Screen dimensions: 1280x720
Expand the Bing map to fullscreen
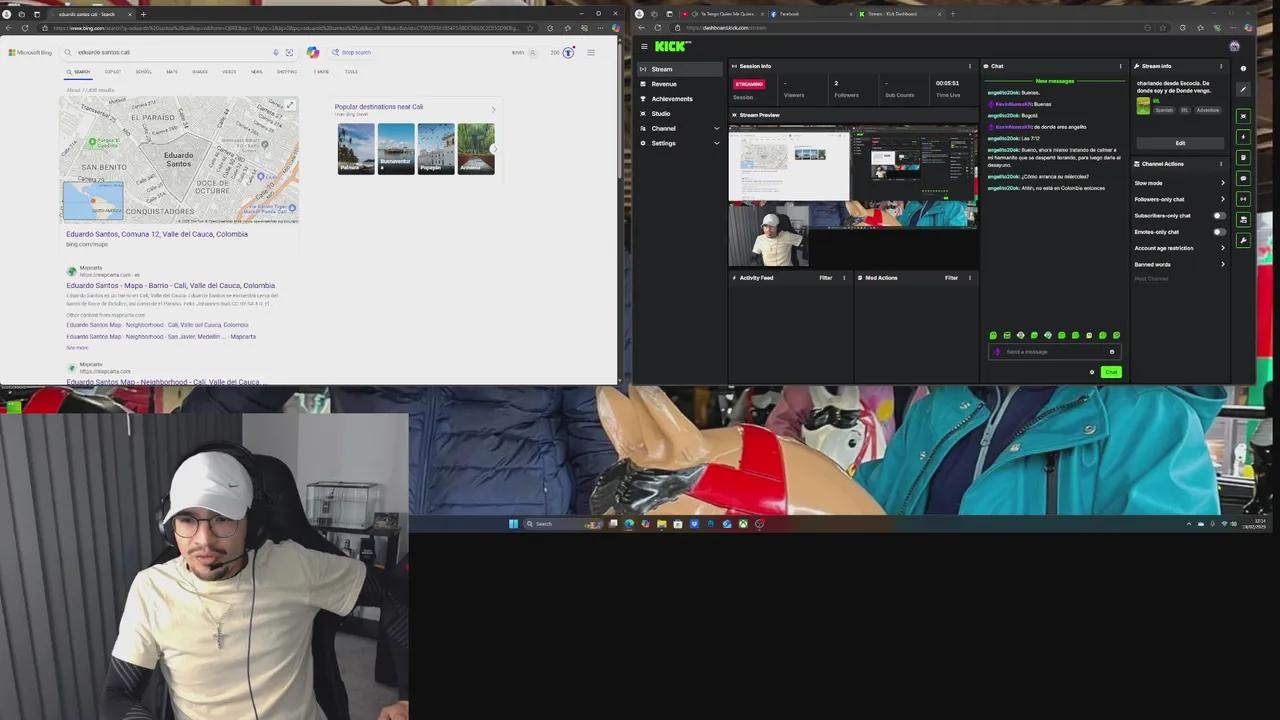coord(290,104)
